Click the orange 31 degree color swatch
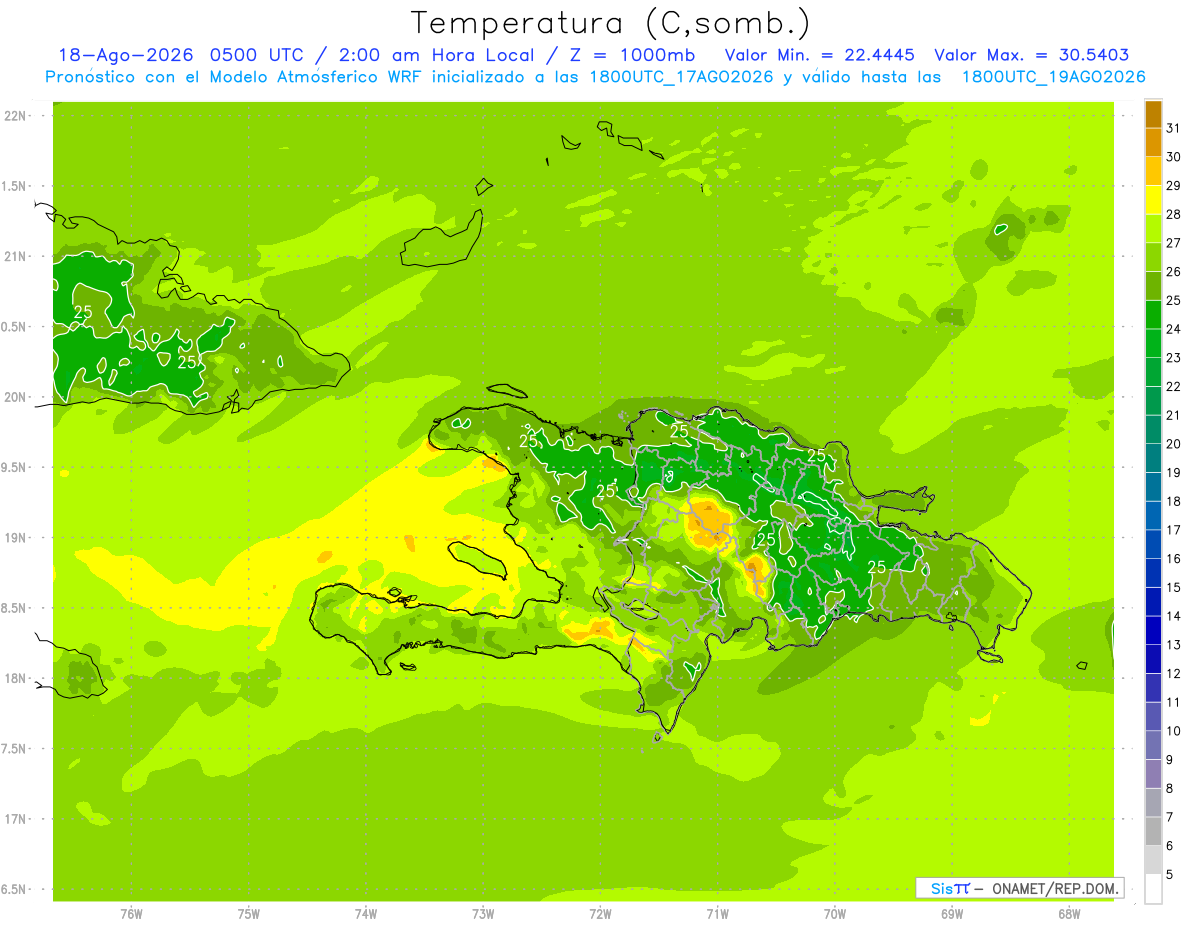 1153,114
